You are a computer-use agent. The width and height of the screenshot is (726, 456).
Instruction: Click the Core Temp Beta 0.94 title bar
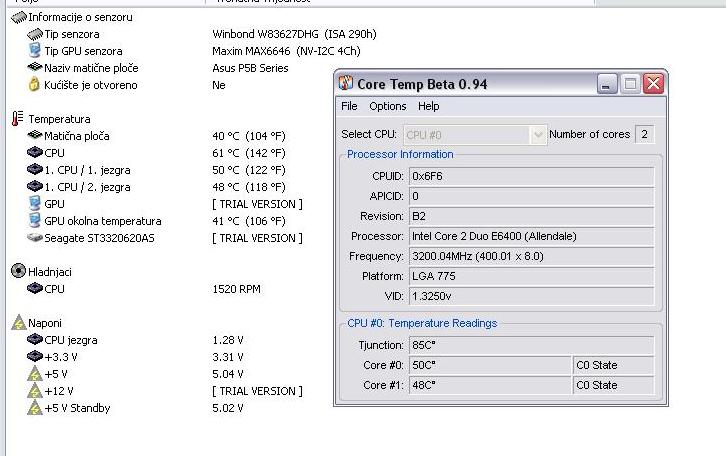(x=501, y=84)
